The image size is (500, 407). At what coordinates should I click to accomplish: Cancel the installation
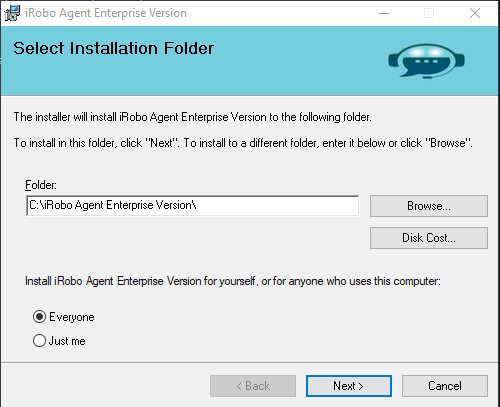(445, 386)
